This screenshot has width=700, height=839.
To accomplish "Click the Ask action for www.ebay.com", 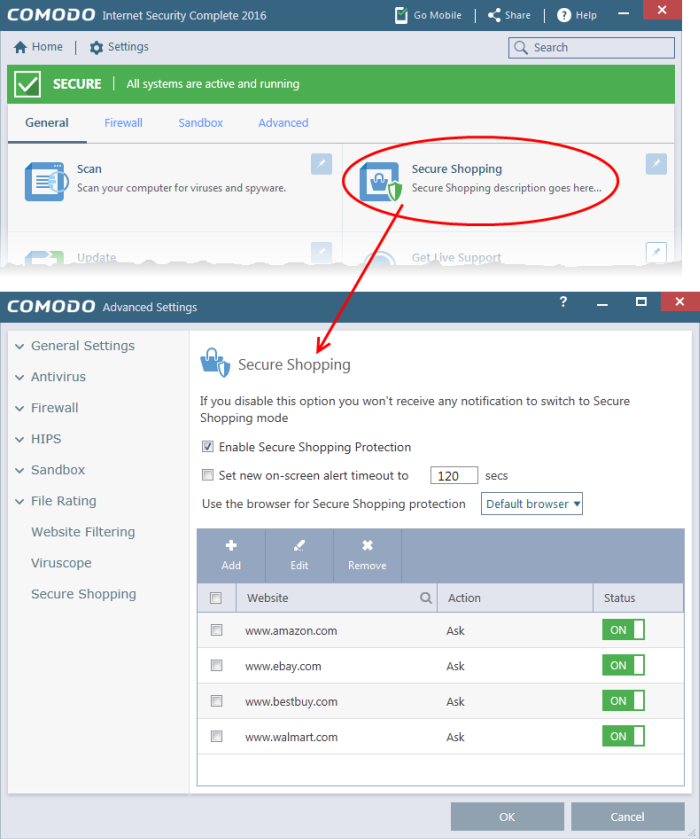I will point(455,666).
